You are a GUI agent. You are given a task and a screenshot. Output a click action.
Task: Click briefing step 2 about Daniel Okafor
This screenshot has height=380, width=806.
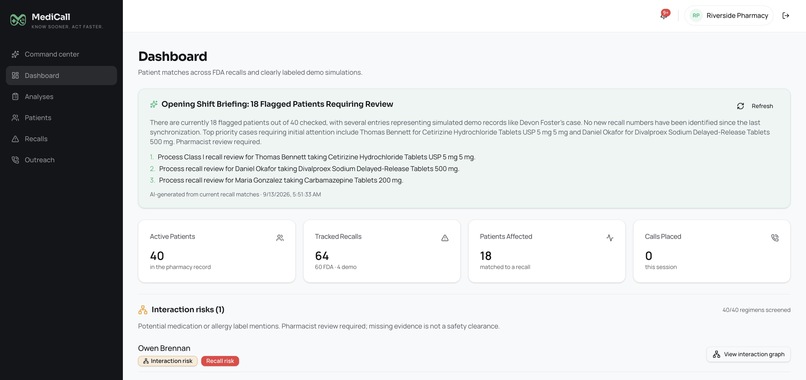(x=309, y=169)
